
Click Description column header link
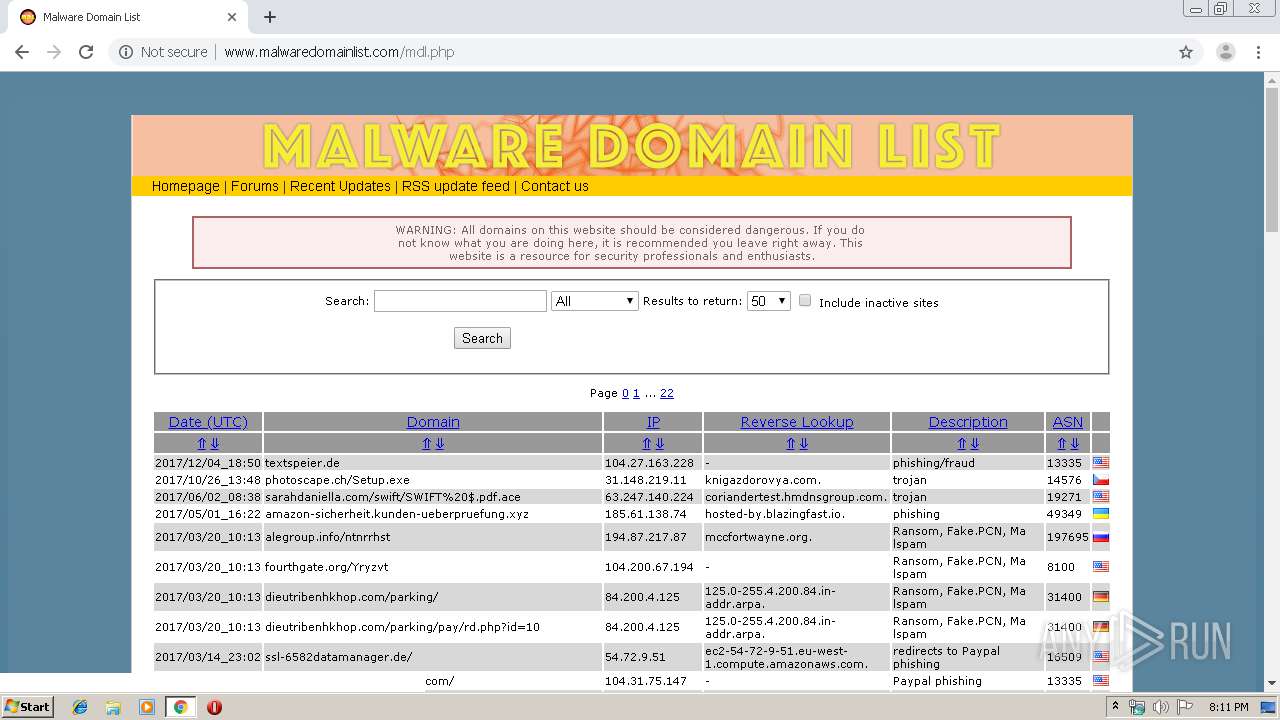968,422
